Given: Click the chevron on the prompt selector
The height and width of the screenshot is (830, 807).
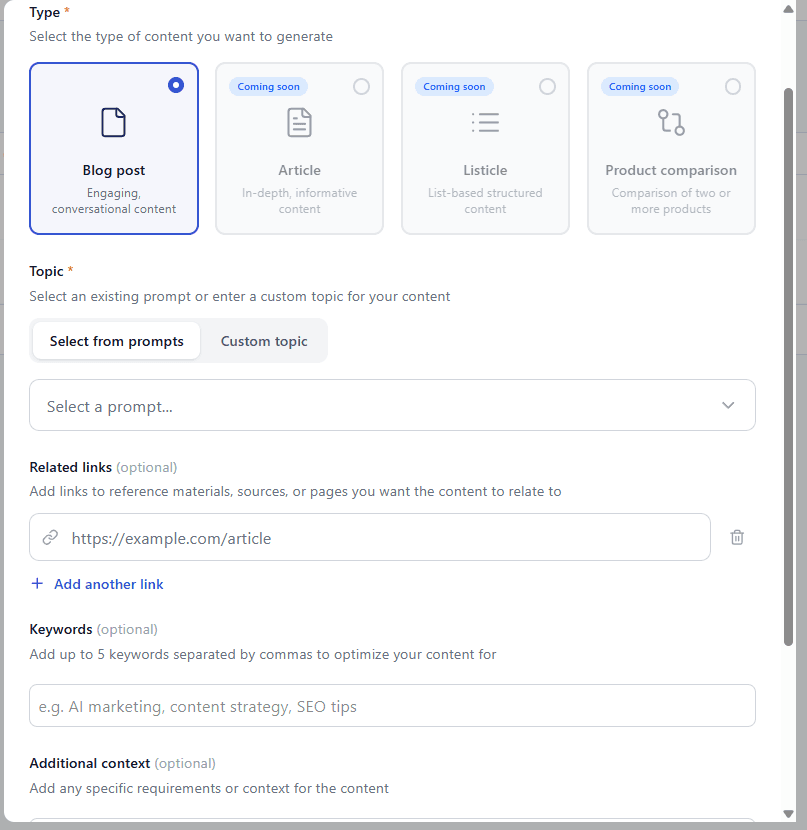Looking at the screenshot, I should point(728,404).
